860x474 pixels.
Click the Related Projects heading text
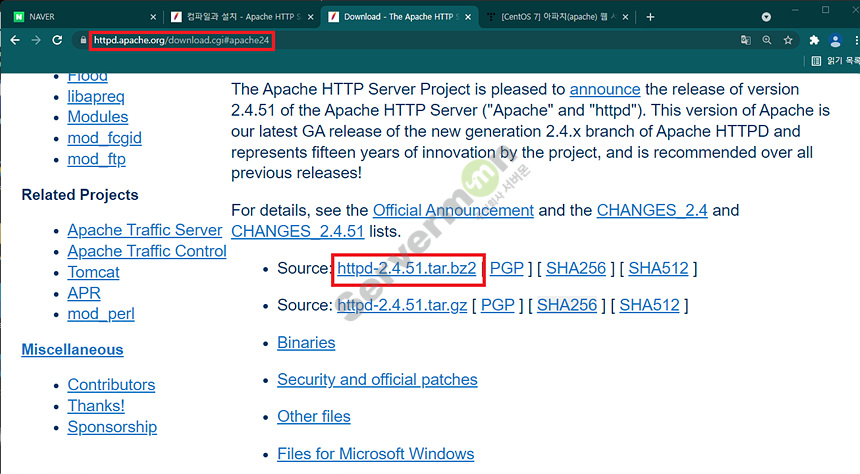click(x=80, y=195)
